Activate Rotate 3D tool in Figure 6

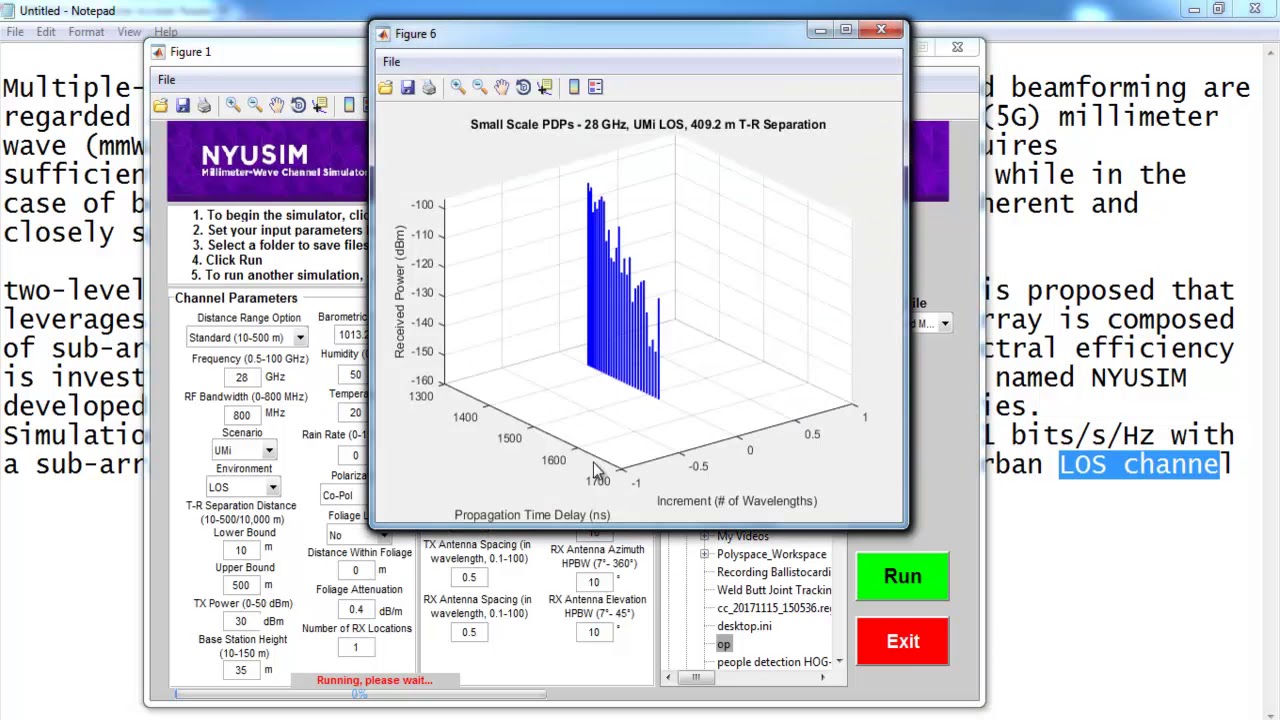click(x=523, y=88)
